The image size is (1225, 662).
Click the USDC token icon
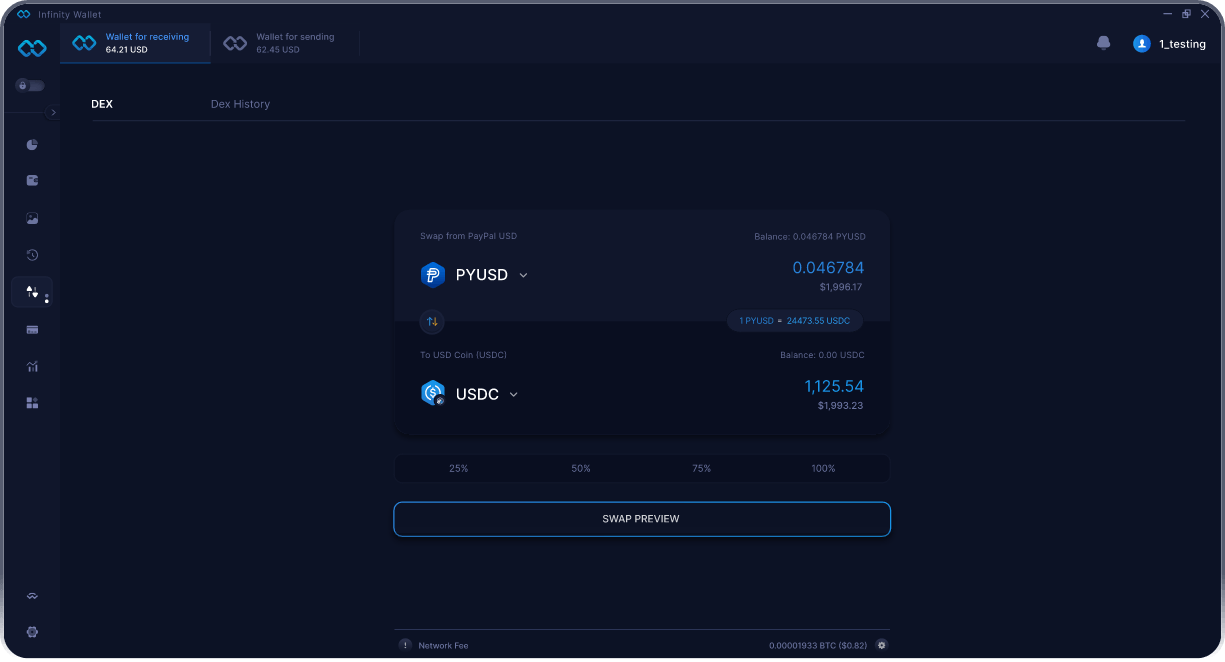pos(433,394)
